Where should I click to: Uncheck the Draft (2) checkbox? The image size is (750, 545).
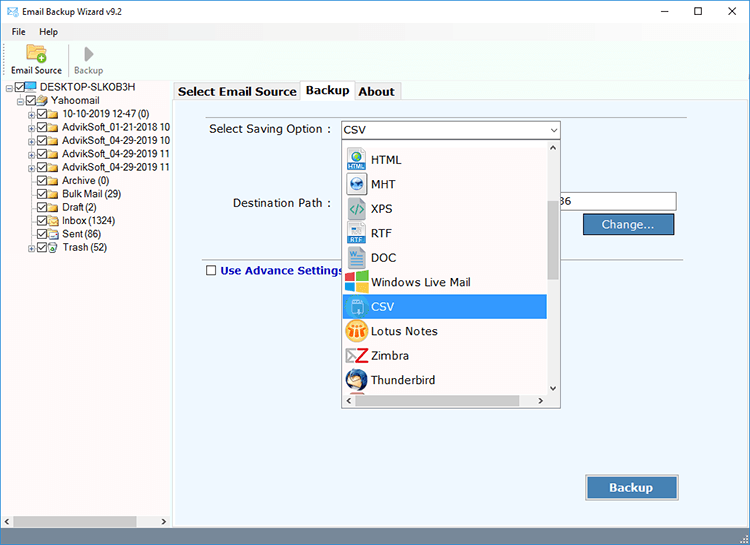click(x=42, y=207)
